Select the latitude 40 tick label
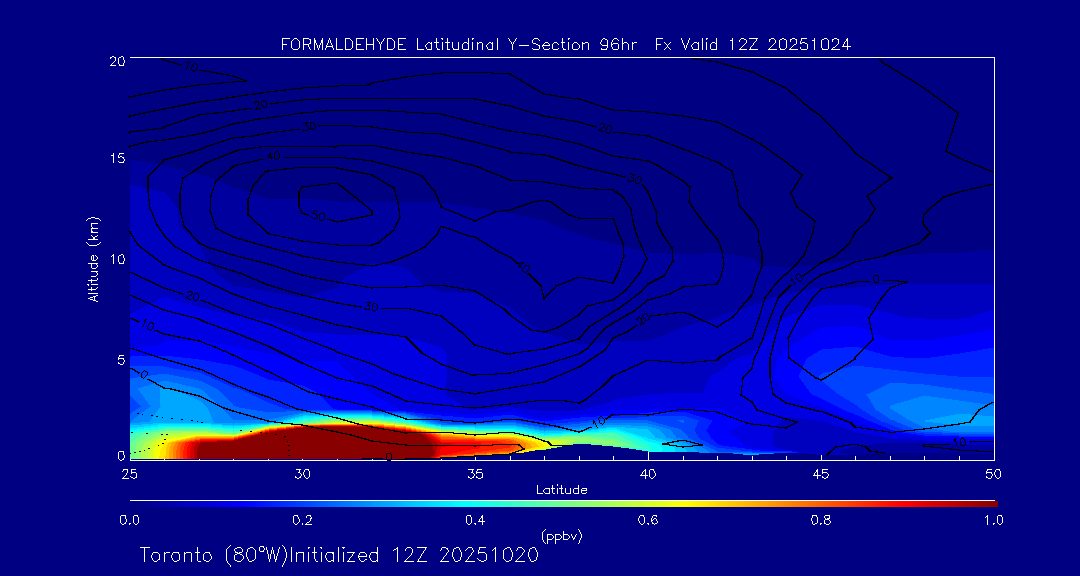Image resolution: width=1080 pixels, height=576 pixels. (648, 472)
